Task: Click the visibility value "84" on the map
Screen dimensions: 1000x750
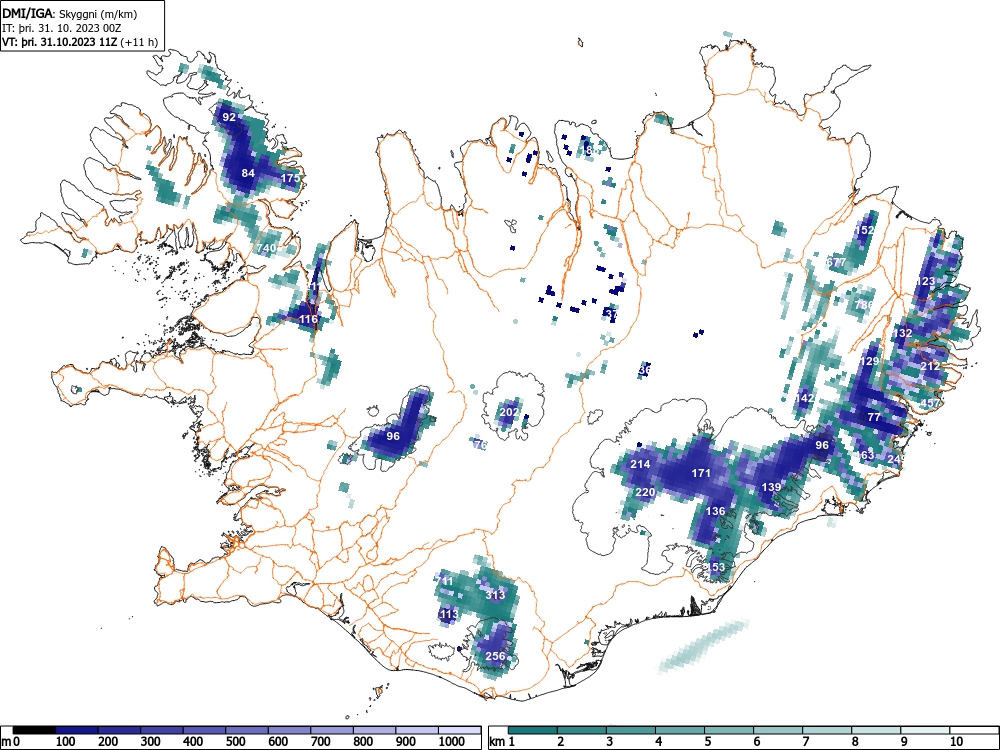Action: pyautogui.click(x=247, y=173)
